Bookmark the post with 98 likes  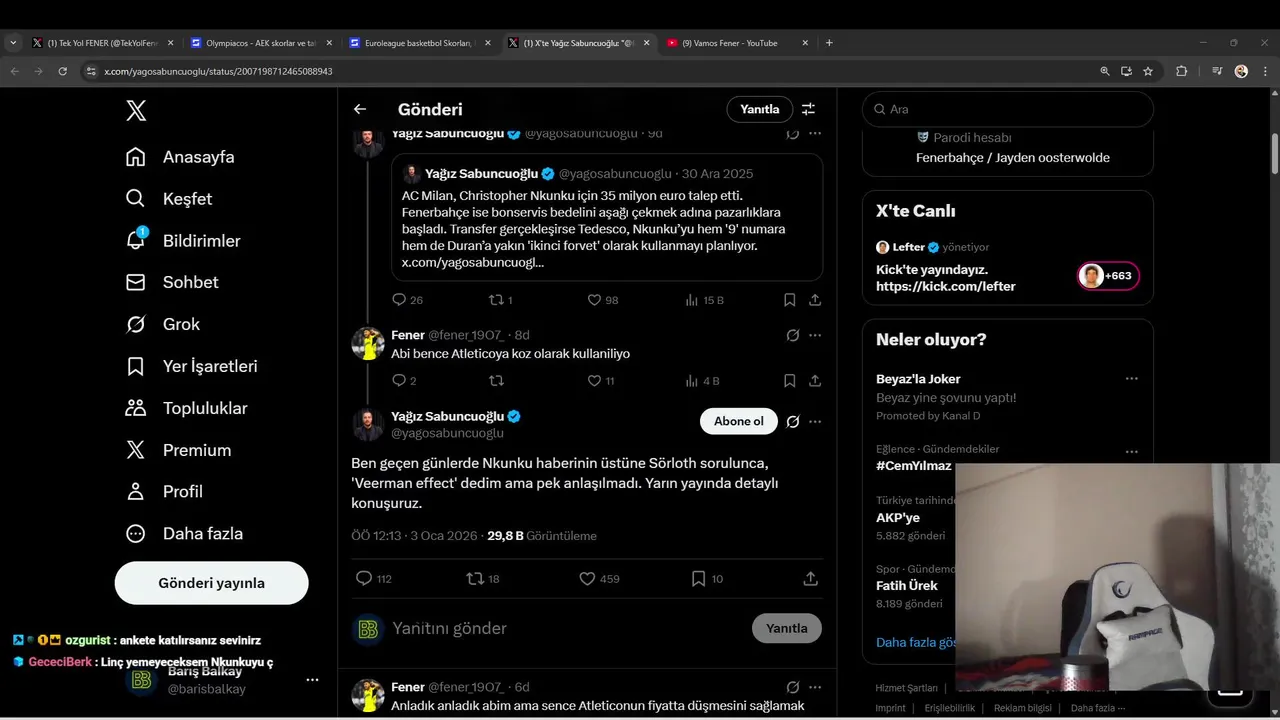(x=789, y=300)
